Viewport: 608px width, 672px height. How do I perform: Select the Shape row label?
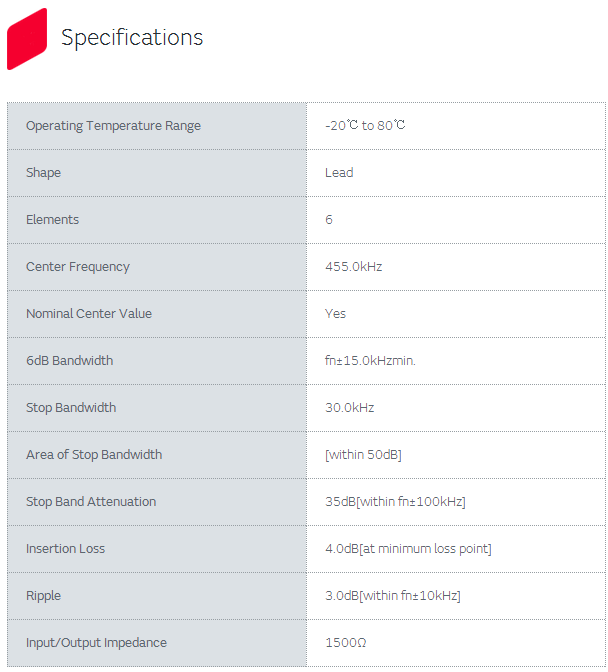43,173
